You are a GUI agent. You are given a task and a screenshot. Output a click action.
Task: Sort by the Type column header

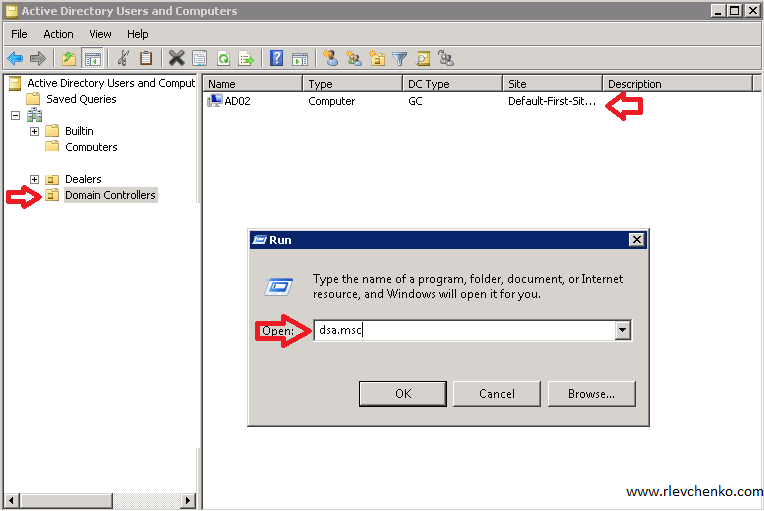pos(353,84)
